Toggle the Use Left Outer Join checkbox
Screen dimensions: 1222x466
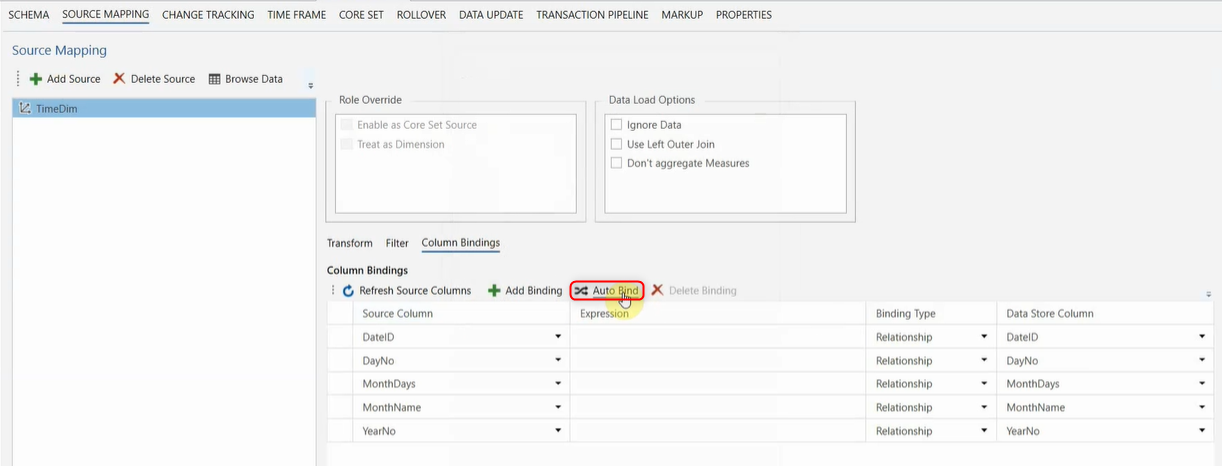coord(616,144)
